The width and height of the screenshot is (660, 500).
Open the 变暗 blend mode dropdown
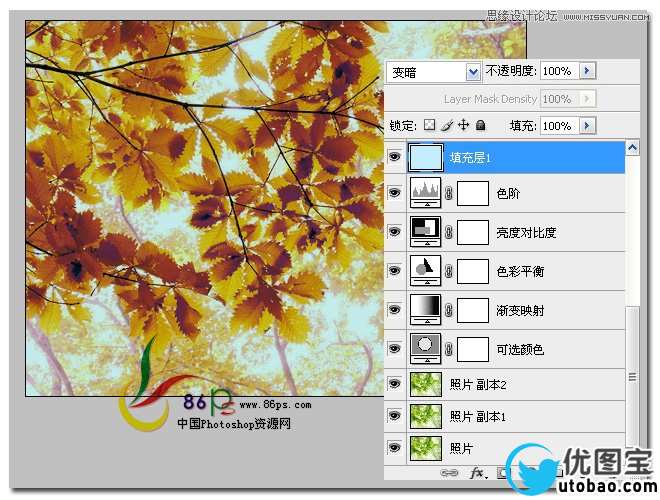click(473, 72)
